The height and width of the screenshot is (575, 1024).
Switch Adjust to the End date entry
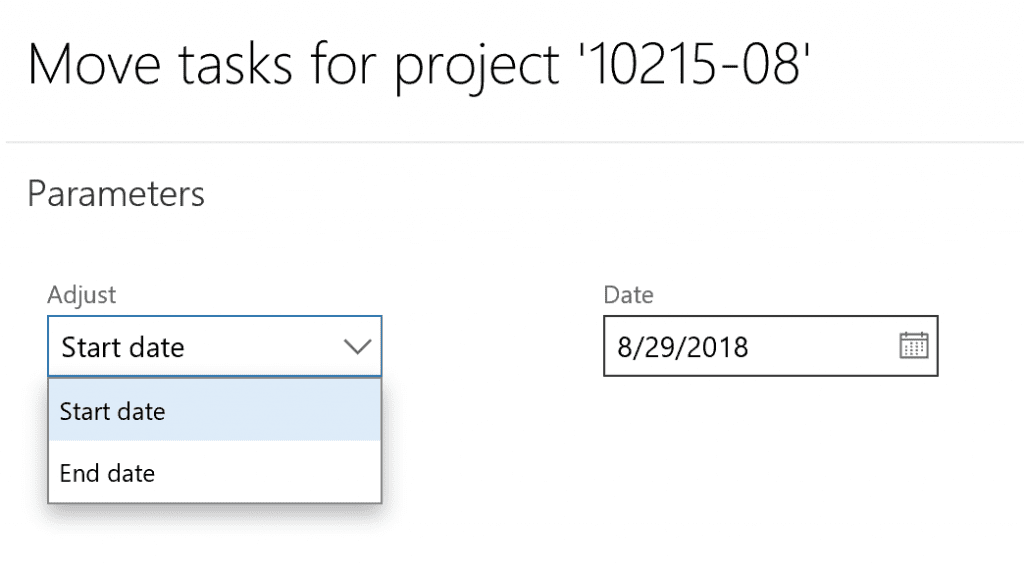[108, 472]
